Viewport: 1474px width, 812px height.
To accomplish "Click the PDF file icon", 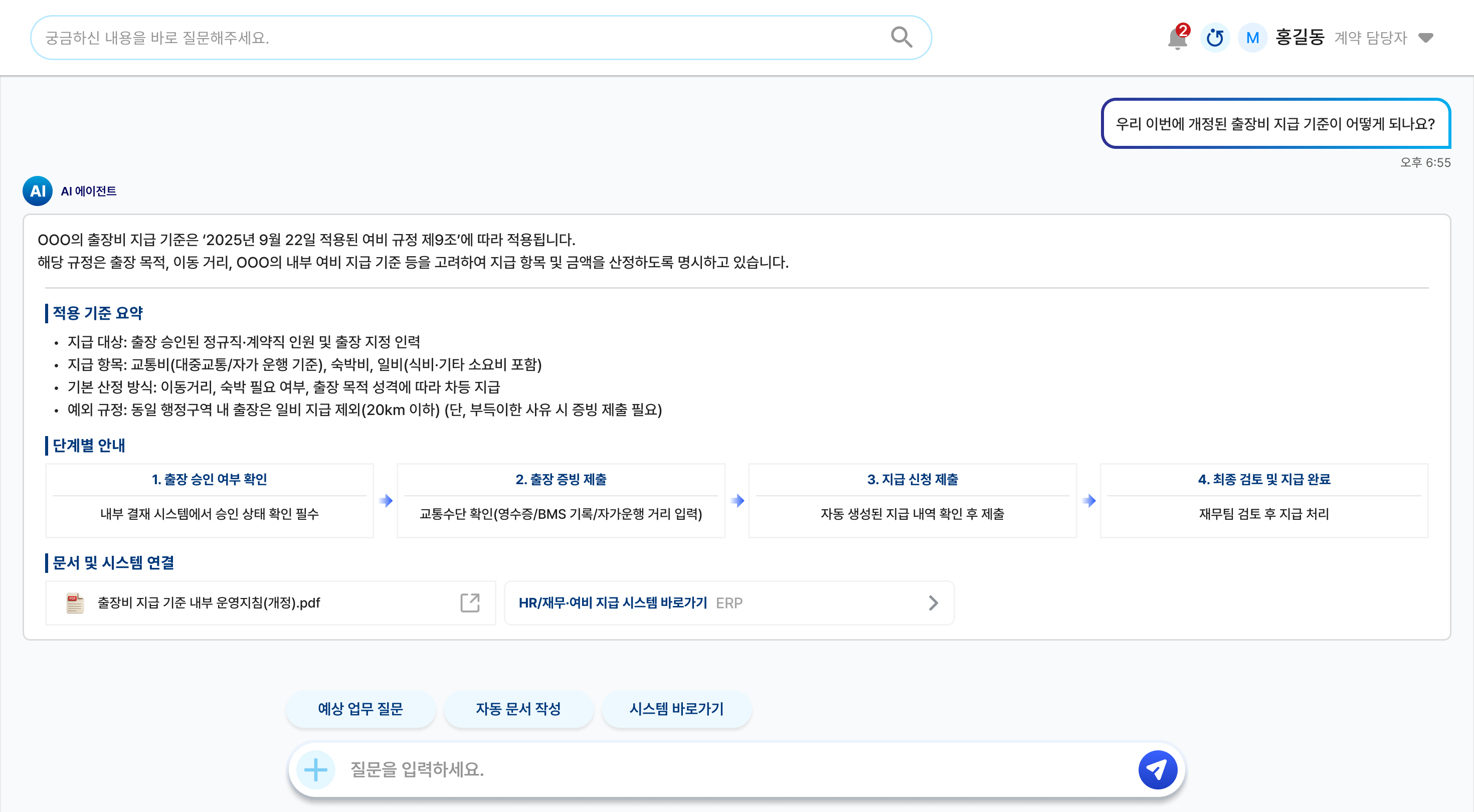I will 75,602.
